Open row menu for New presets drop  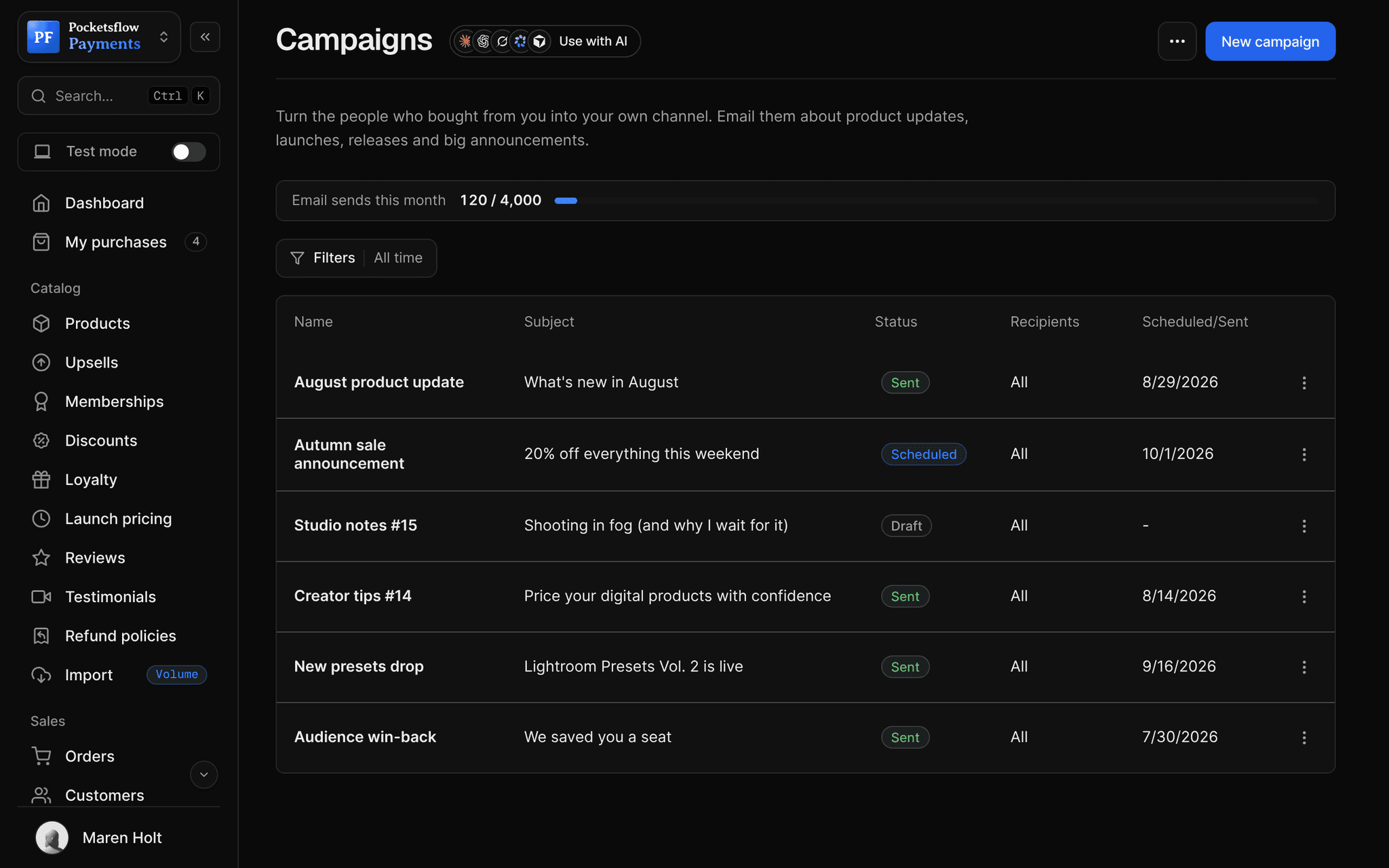pos(1304,667)
